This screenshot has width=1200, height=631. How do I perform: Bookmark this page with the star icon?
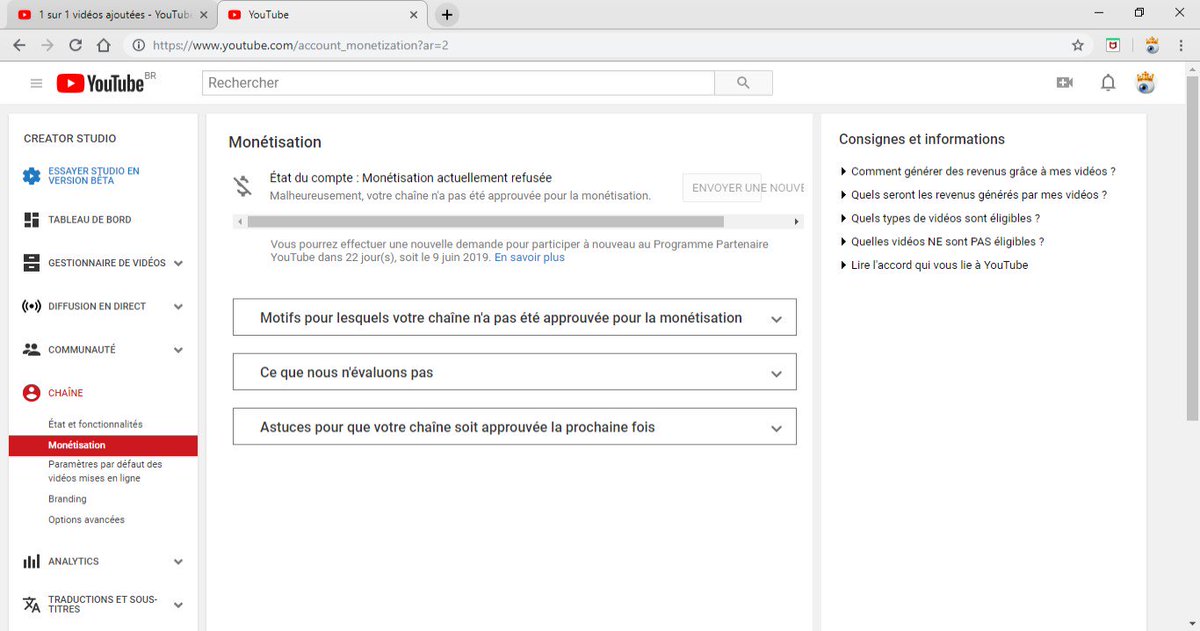[x=1077, y=45]
